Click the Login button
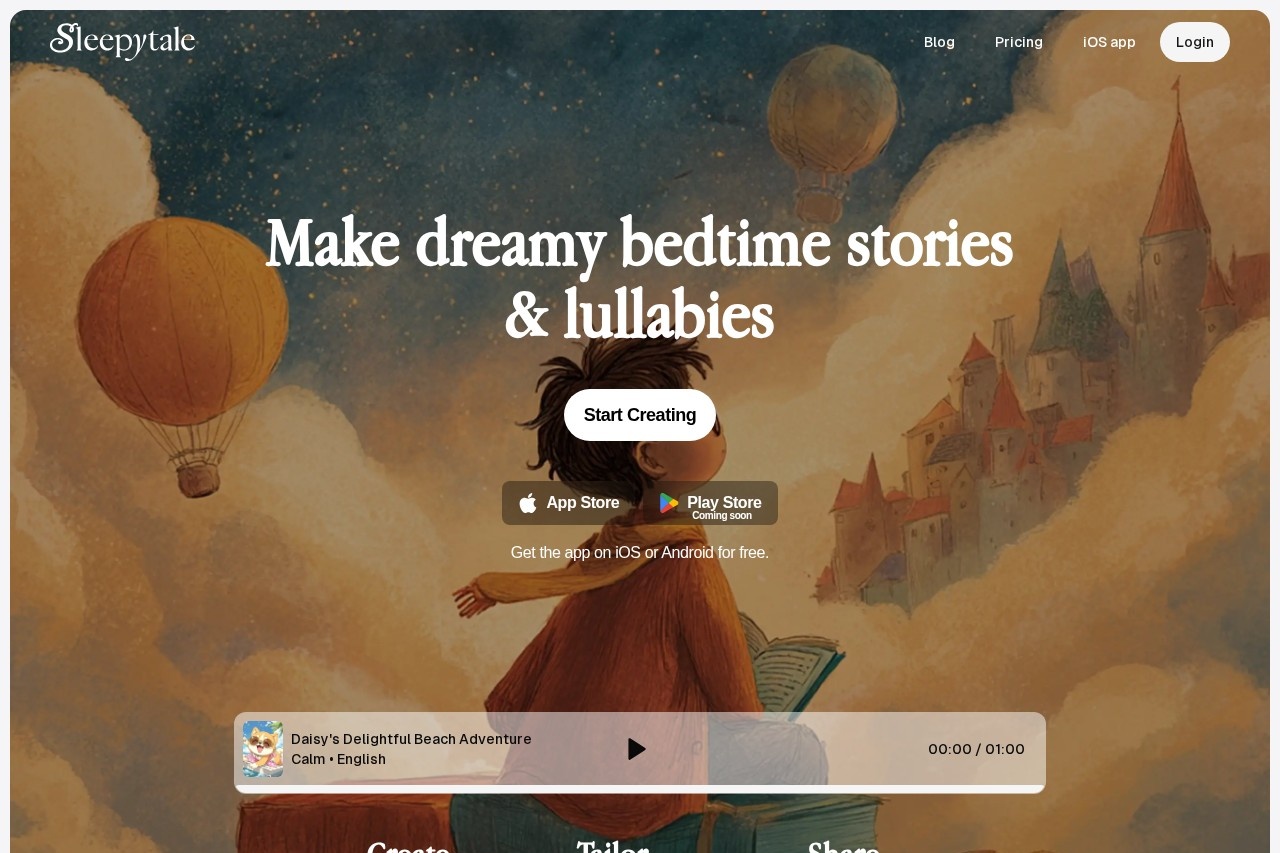This screenshot has height=853, width=1280. click(x=1195, y=42)
